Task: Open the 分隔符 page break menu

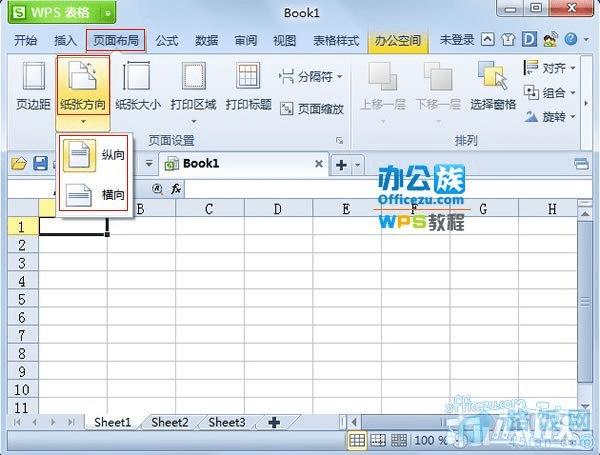Action: coord(310,77)
